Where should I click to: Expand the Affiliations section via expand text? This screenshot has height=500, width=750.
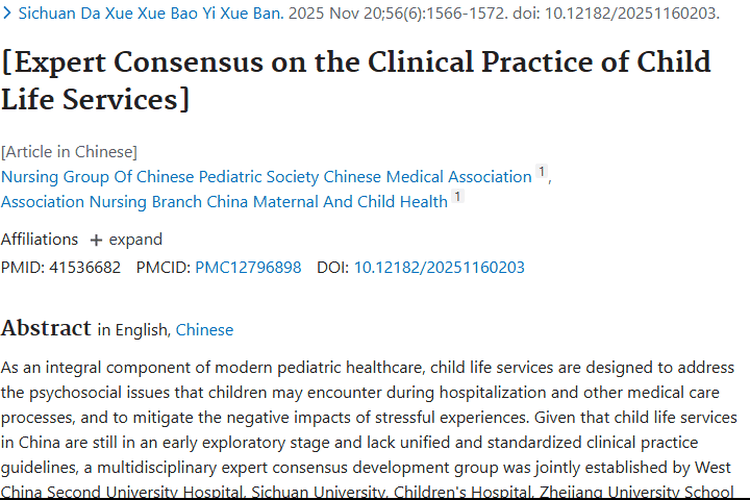coord(135,240)
